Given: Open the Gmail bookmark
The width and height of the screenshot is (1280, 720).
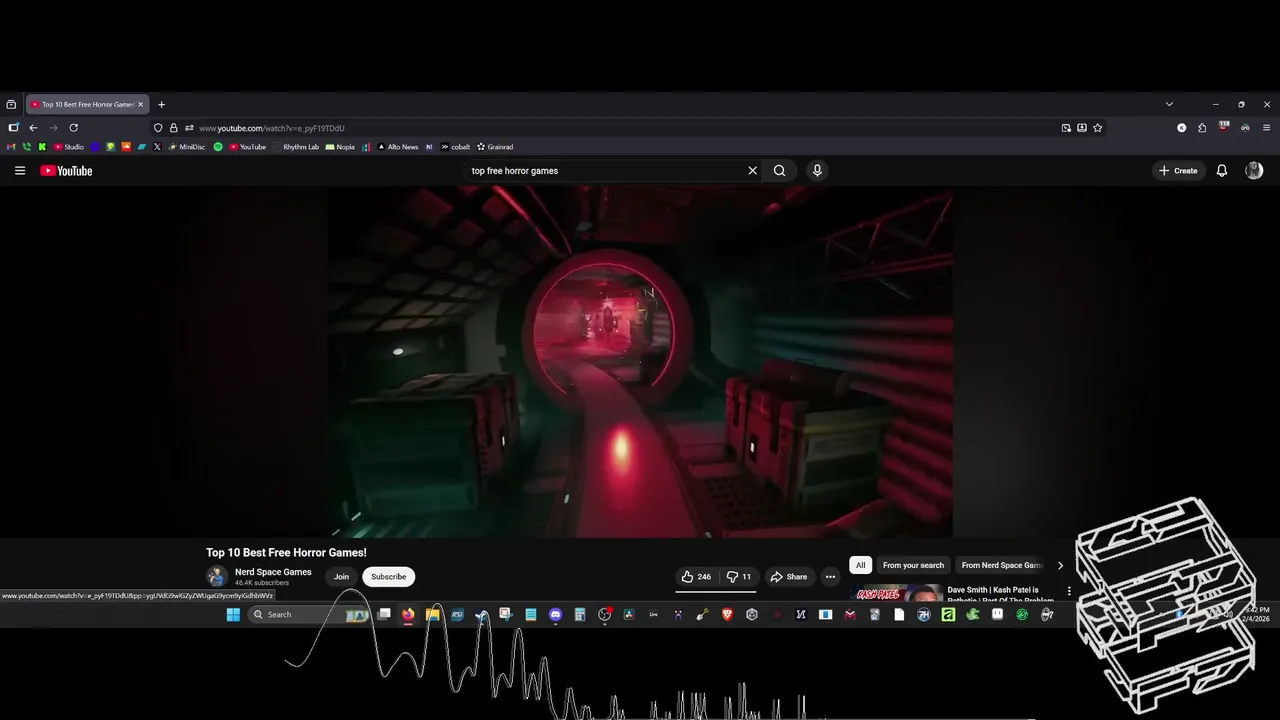Looking at the screenshot, I should 11,147.
